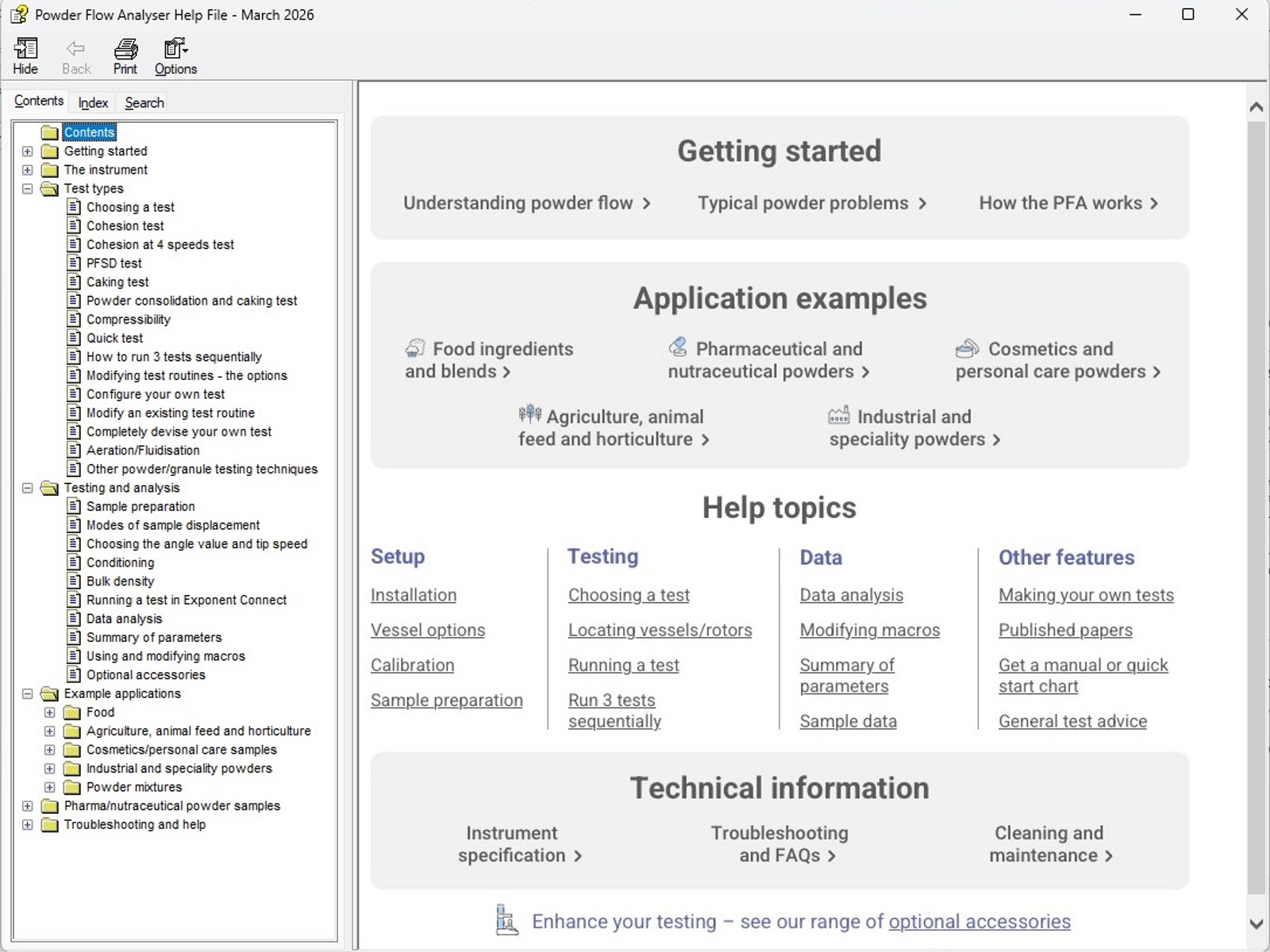Click the Agriculture, animal feed icon

[529, 414]
